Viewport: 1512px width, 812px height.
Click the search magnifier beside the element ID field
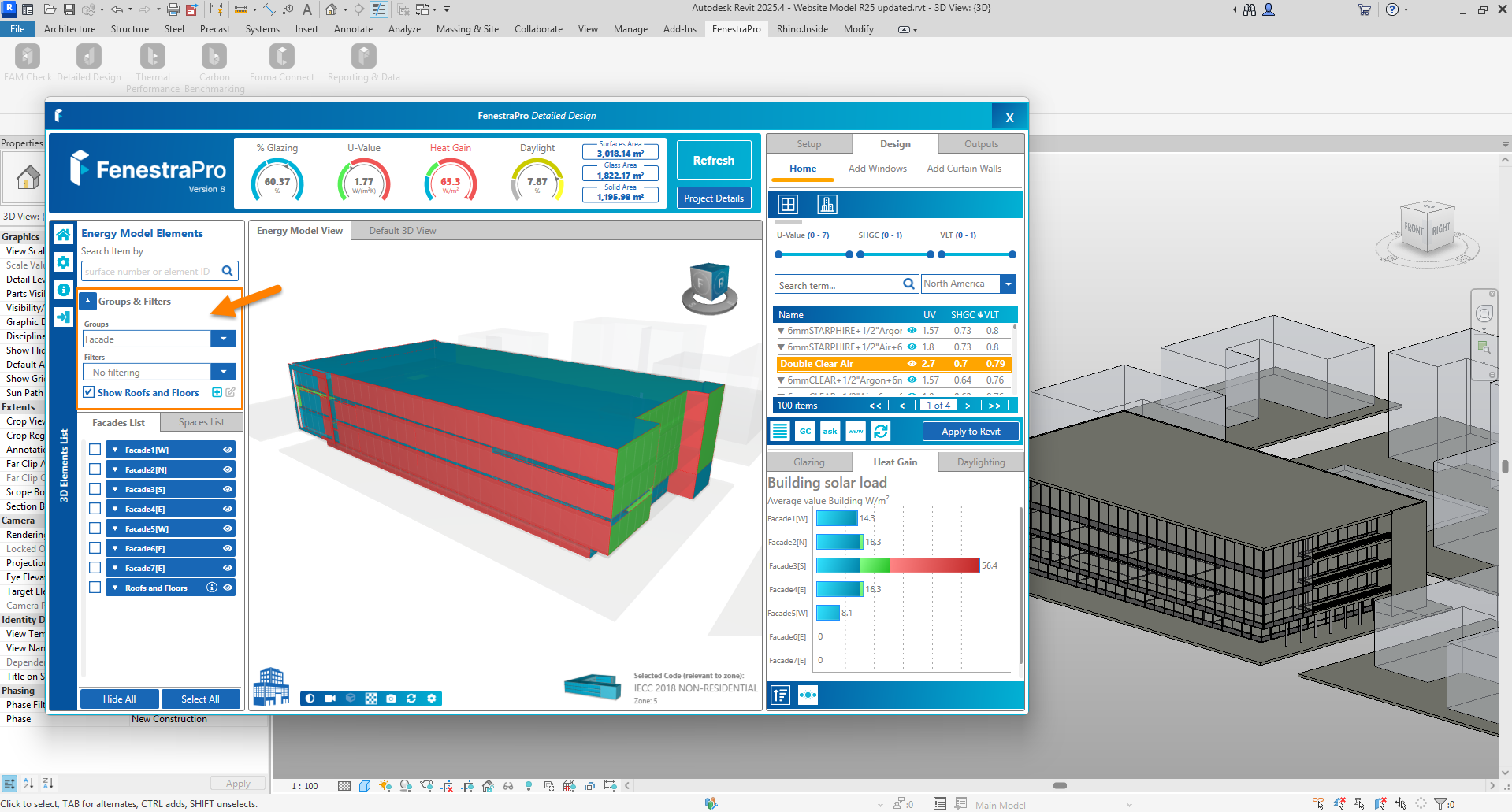[228, 271]
